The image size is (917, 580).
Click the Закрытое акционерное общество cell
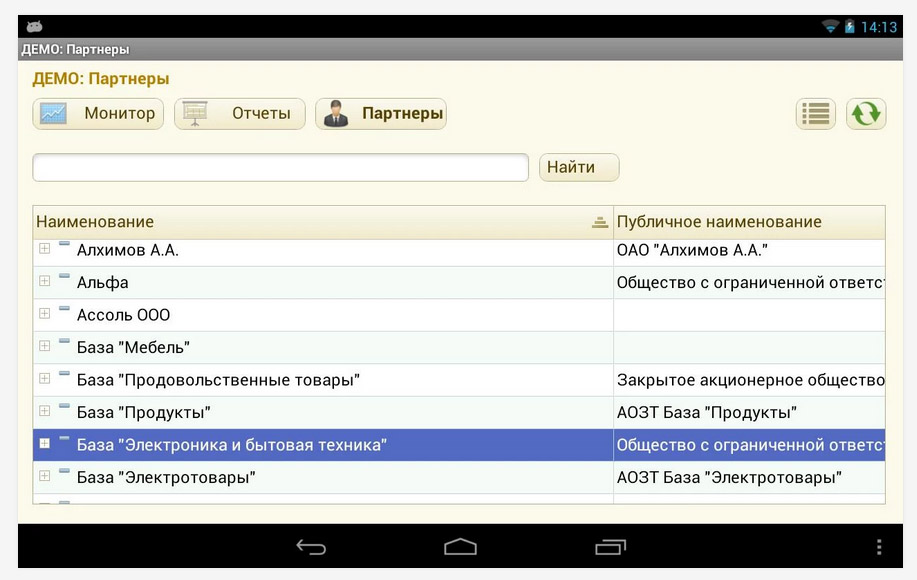tap(750, 380)
